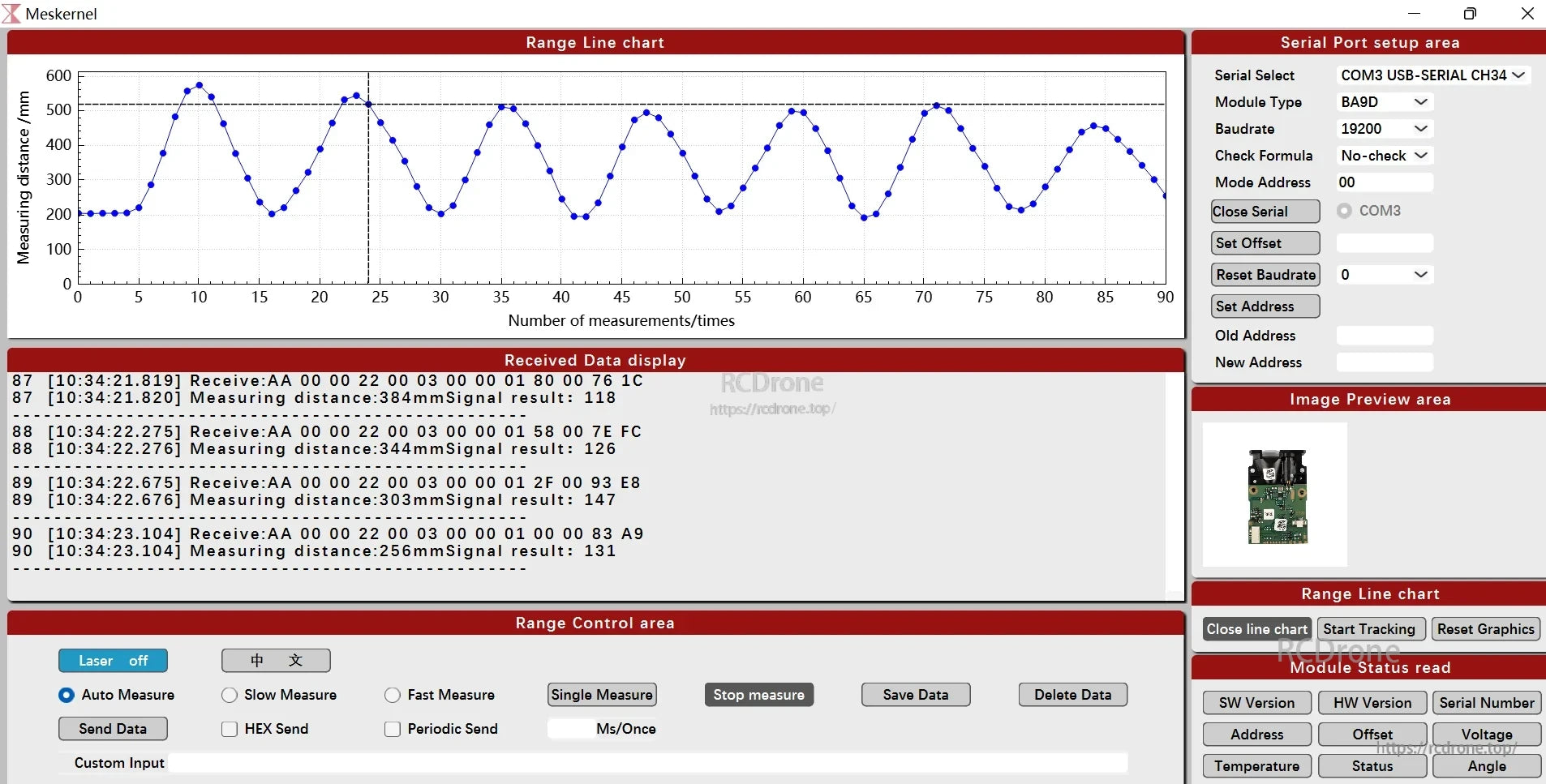Expand the Check Formula combo box
1546x784 pixels.
pyautogui.click(x=1385, y=156)
